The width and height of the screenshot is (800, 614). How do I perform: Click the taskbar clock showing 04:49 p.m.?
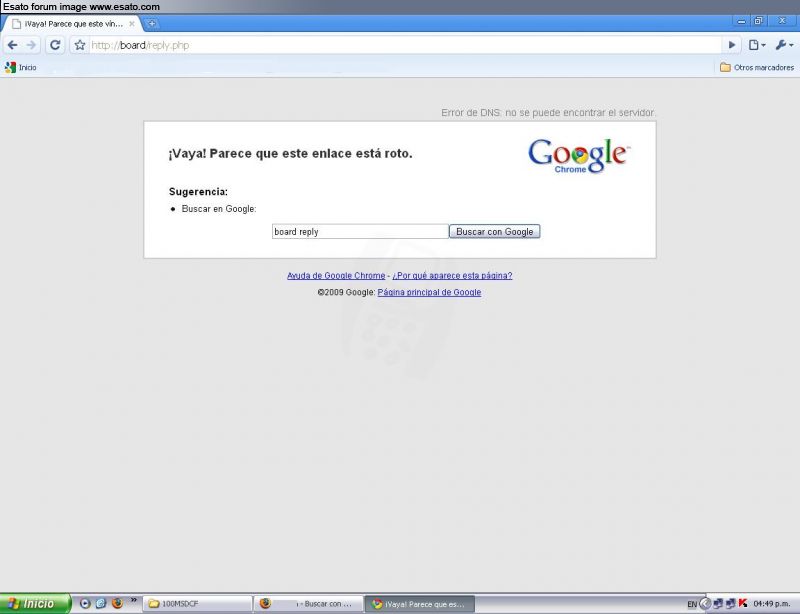click(771, 604)
